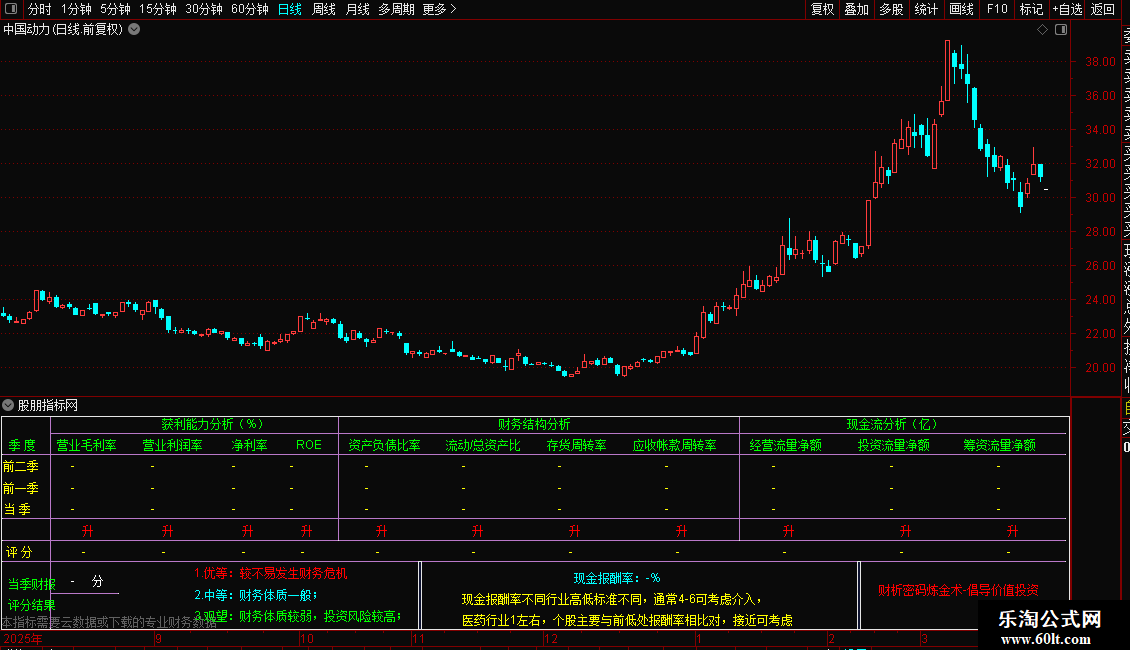
Task: Select the 15分钟 period
Action: (x=158, y=9)
